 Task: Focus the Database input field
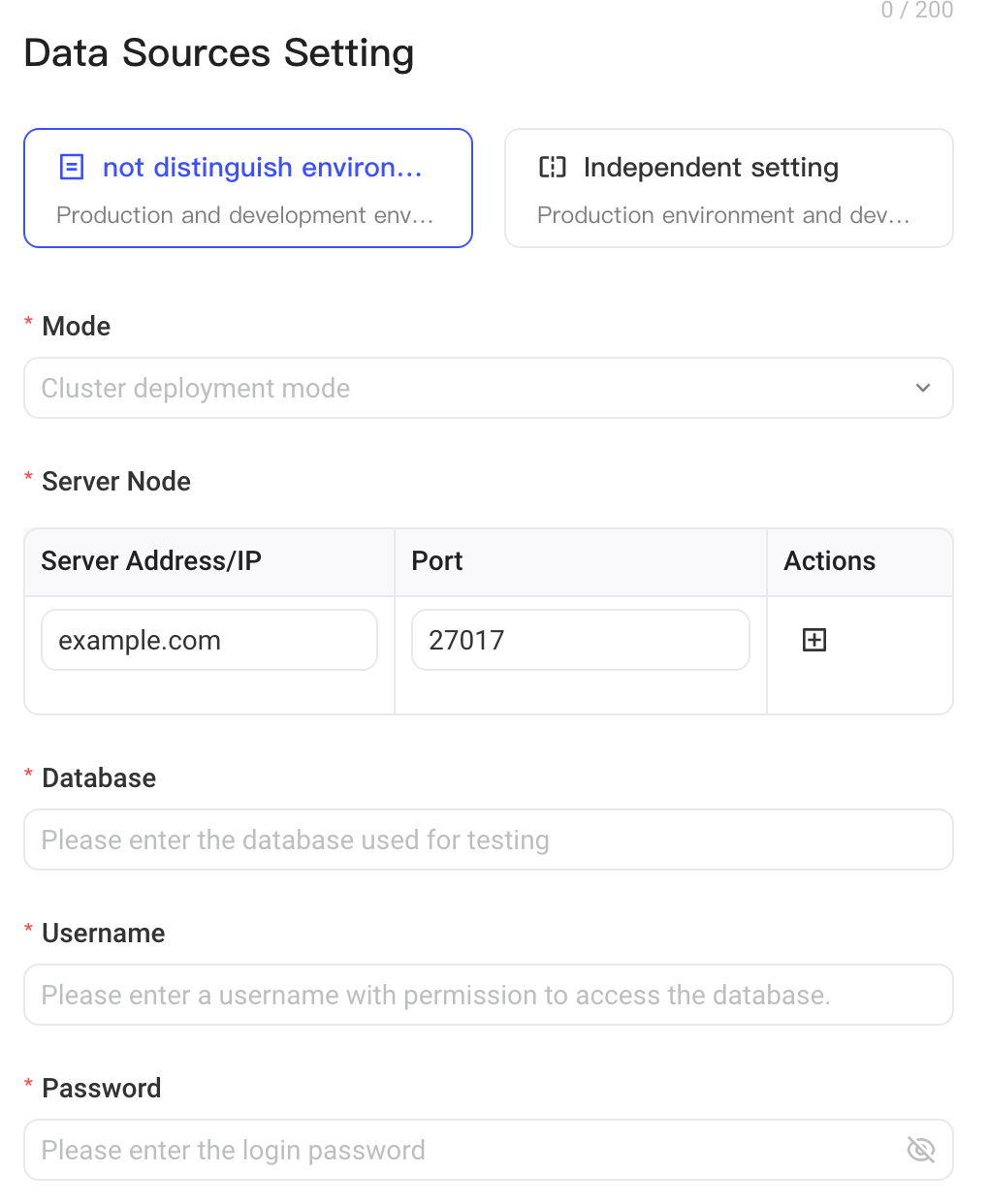point(489,840)
